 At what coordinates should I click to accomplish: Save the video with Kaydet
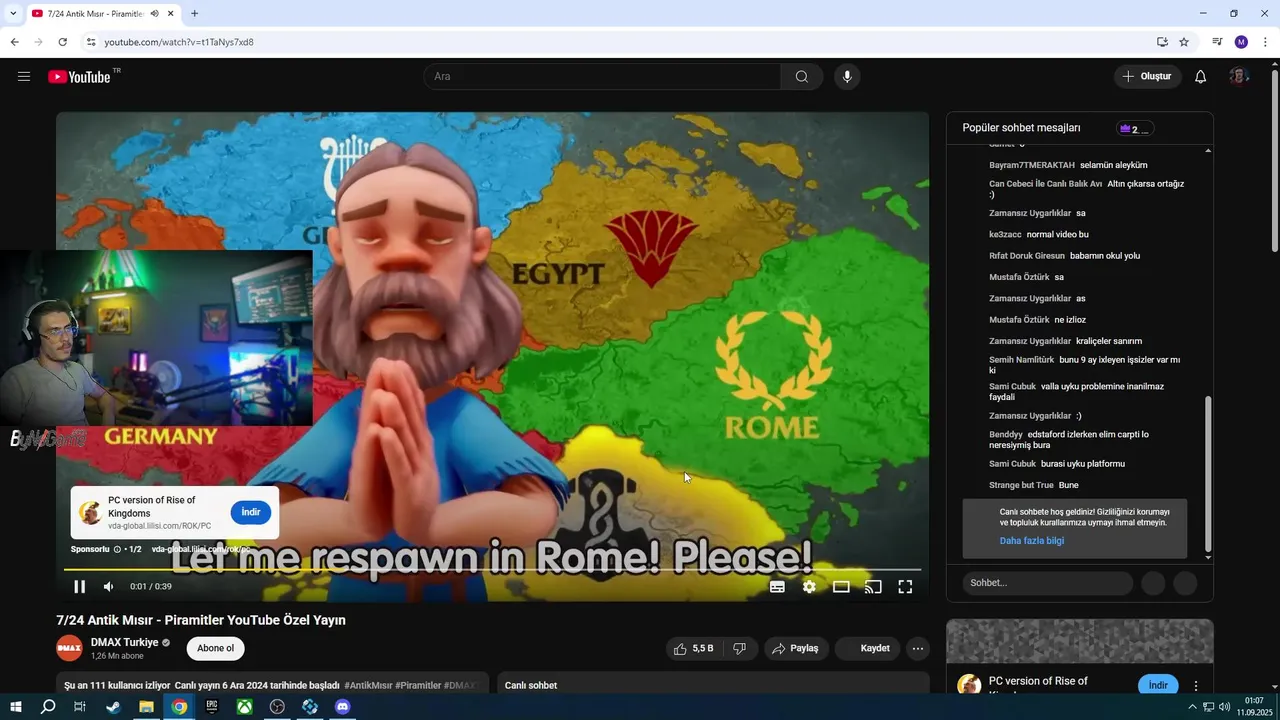[x=868, y=649]
